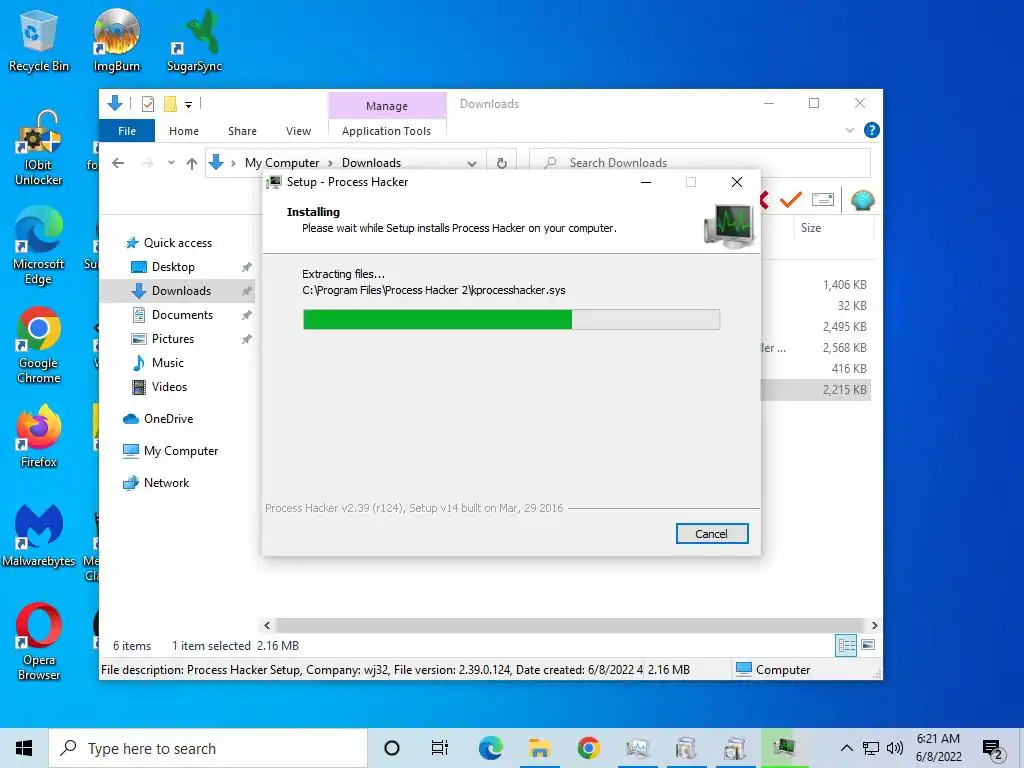1024x768 pixels.
Task: Go back in Explorer navigation
Action: [118, 163]
